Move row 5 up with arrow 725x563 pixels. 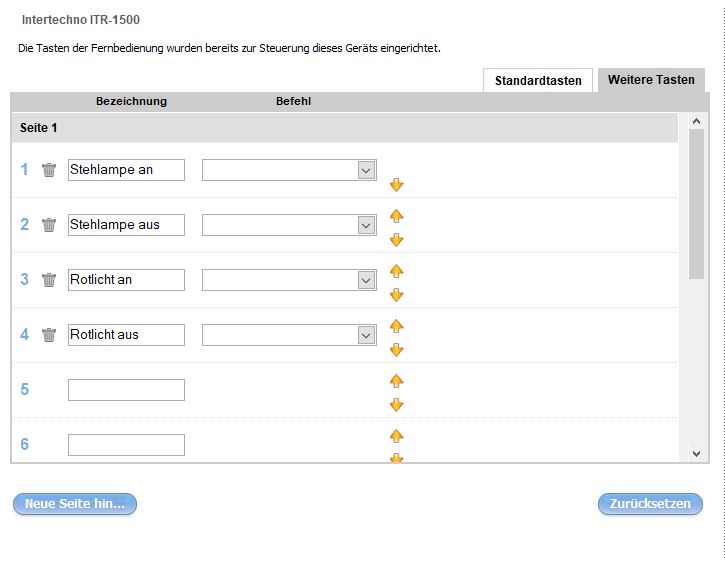coord(396,381)
